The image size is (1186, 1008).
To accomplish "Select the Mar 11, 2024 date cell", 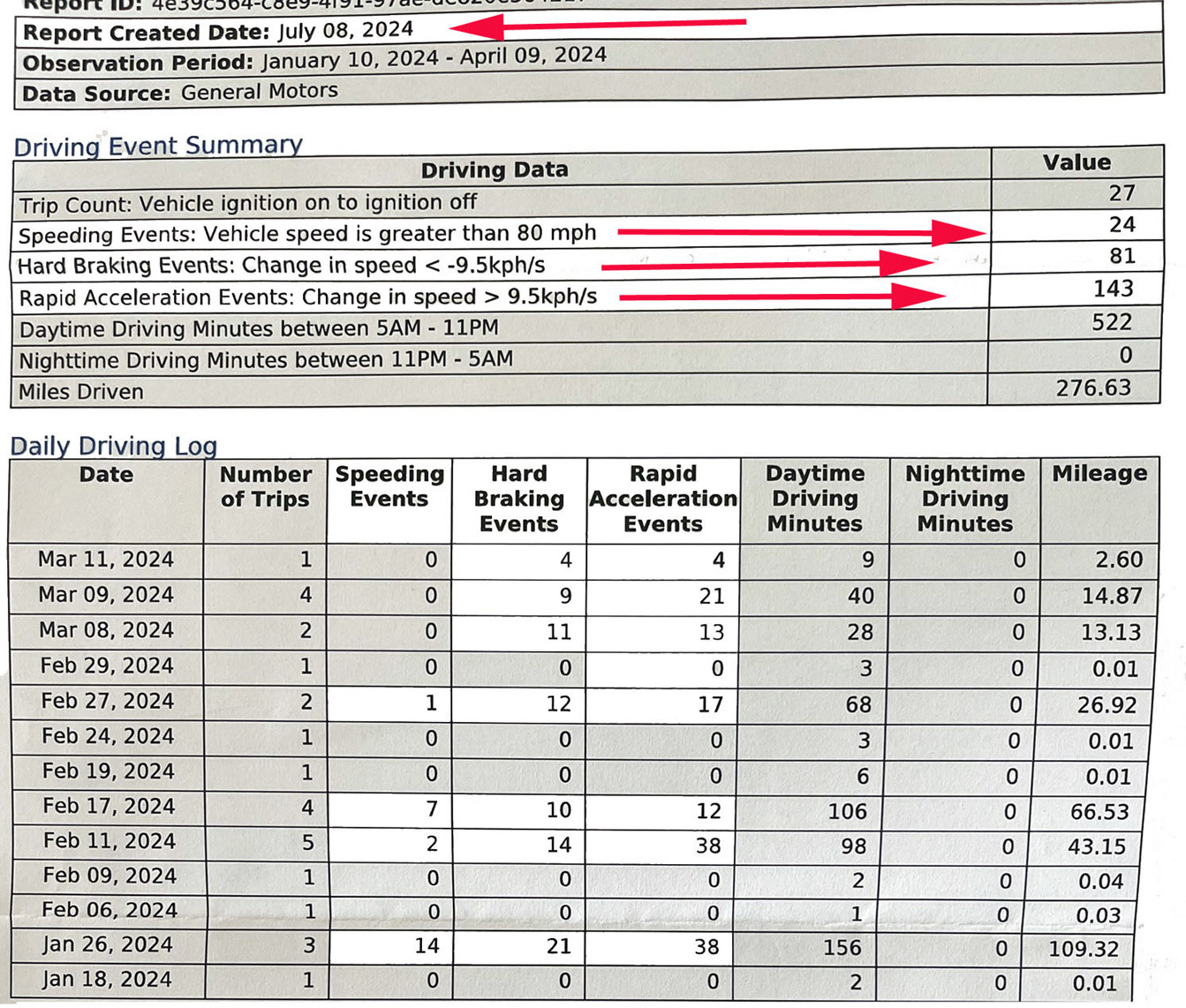I will coord(106,560).
